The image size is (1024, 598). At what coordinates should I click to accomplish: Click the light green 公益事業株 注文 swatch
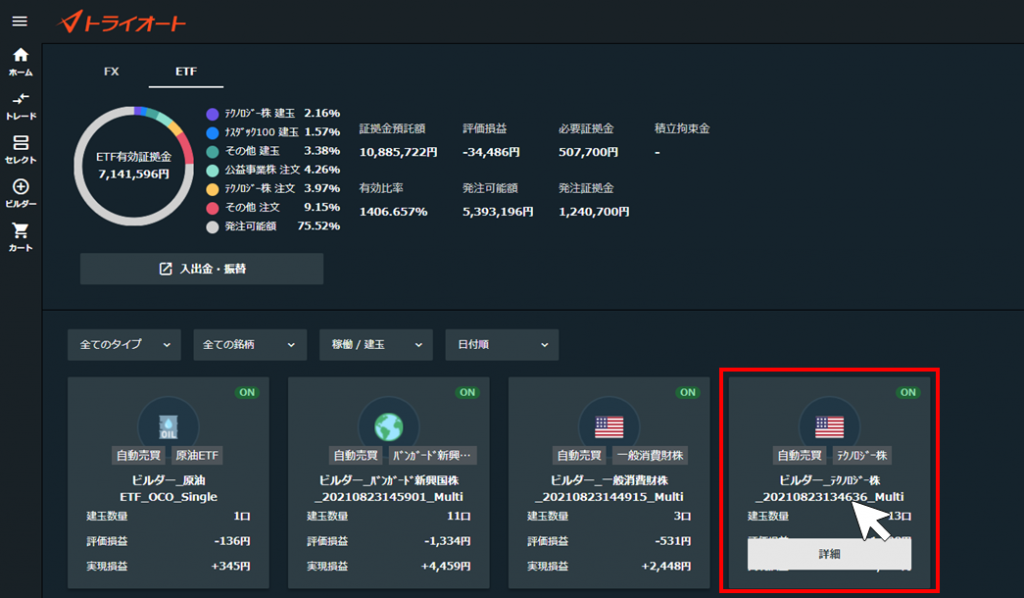click(x=212, y=170)
